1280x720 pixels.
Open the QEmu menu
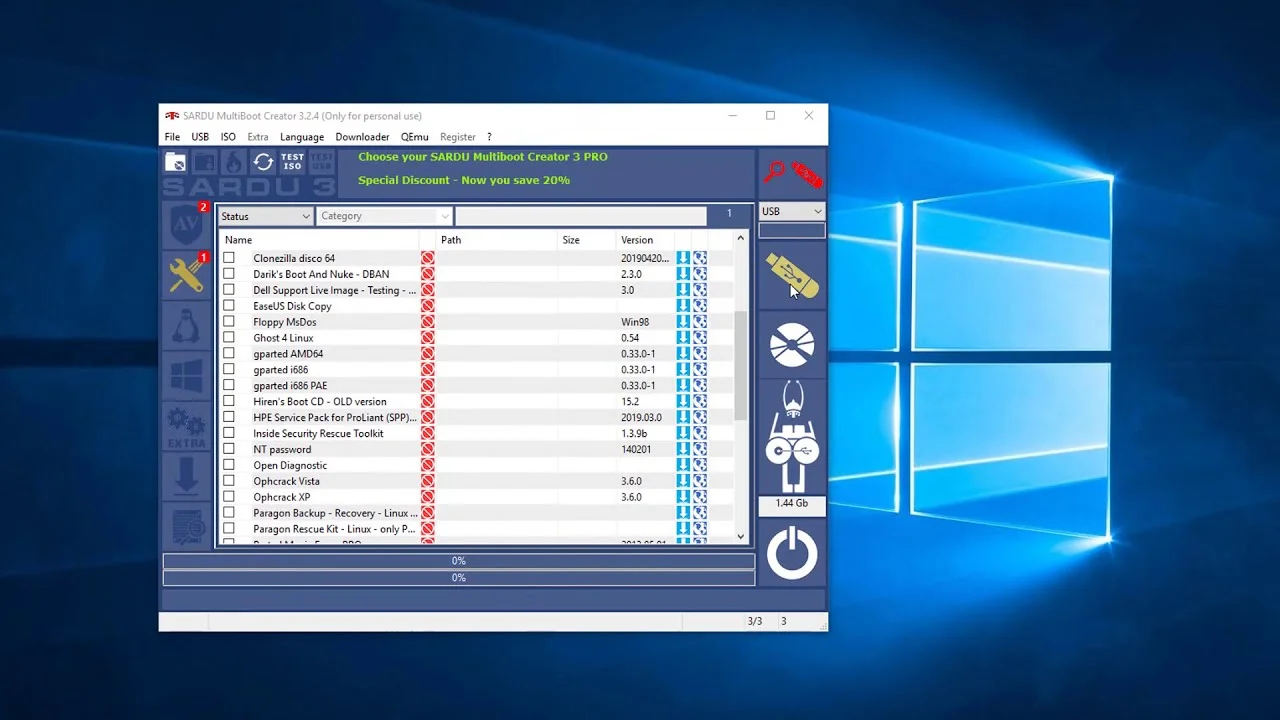(414, 136)
